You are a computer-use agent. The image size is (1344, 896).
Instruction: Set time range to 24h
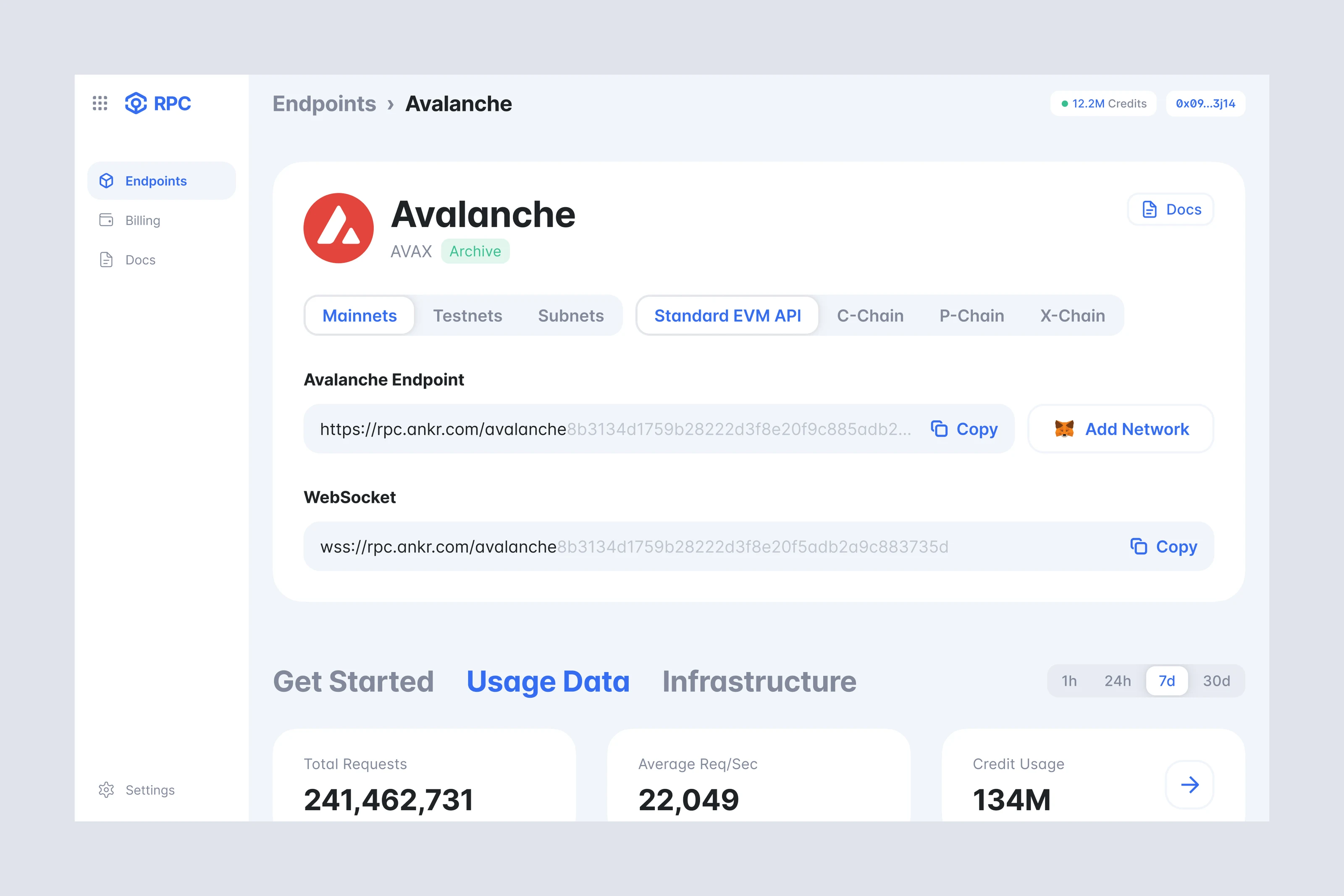pyautogui.click(x=1117, y=681)
